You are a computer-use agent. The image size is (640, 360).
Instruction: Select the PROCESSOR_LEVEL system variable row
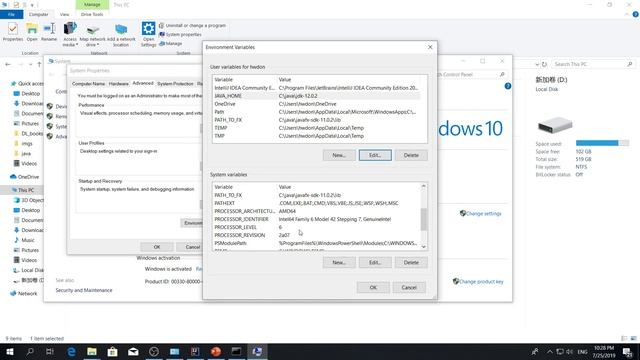click(316, 227)
